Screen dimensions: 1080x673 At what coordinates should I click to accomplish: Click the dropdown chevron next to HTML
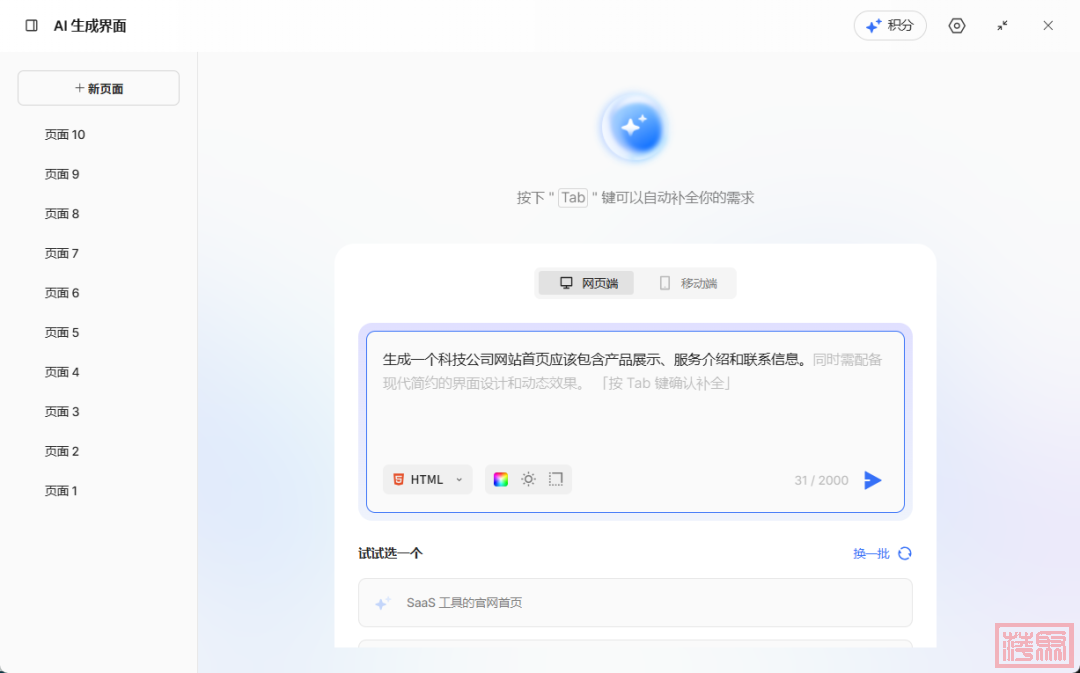[x=459, y=479]
